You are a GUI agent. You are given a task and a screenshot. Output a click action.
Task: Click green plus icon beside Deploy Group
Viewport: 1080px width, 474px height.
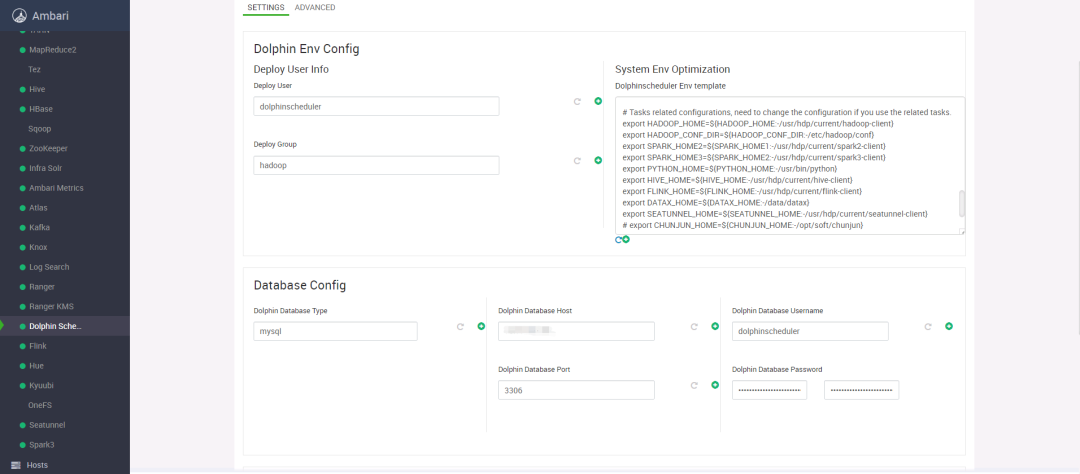(598, 161)
